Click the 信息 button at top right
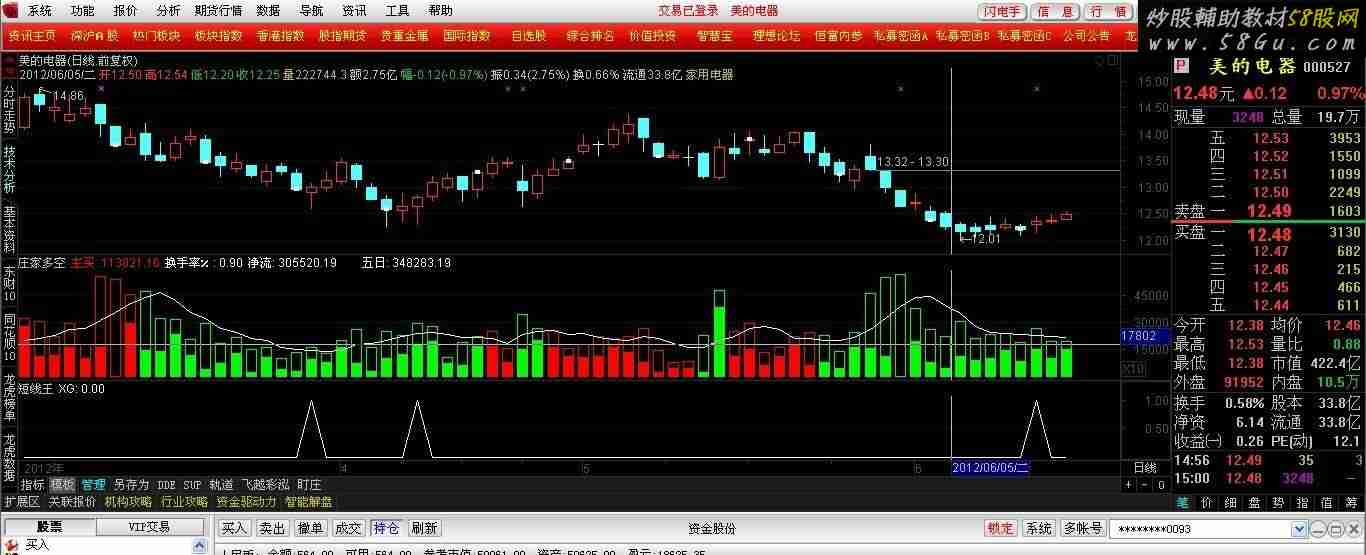 pyautogui.click(x=1055, y=12)
